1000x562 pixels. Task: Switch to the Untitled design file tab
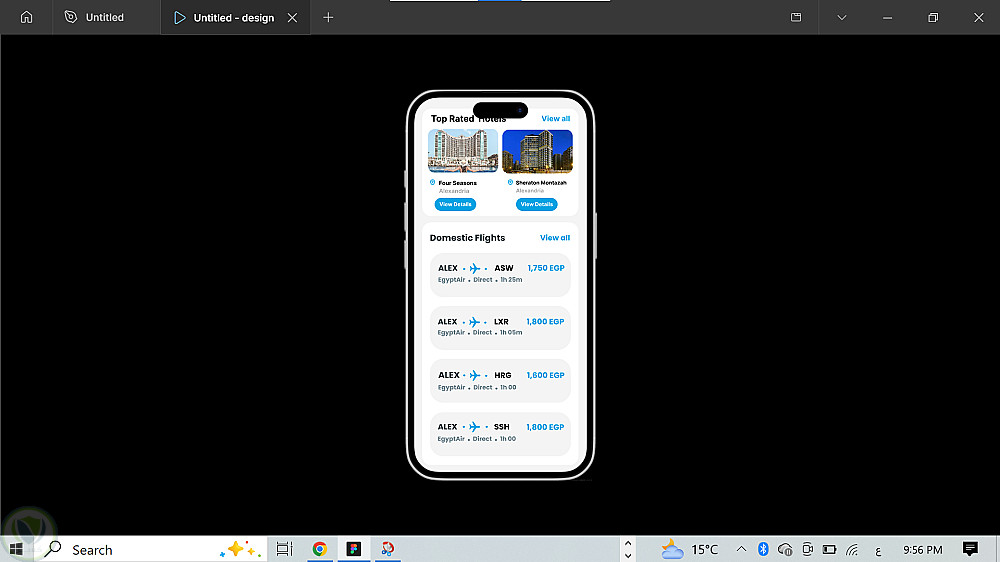(94, 17)
